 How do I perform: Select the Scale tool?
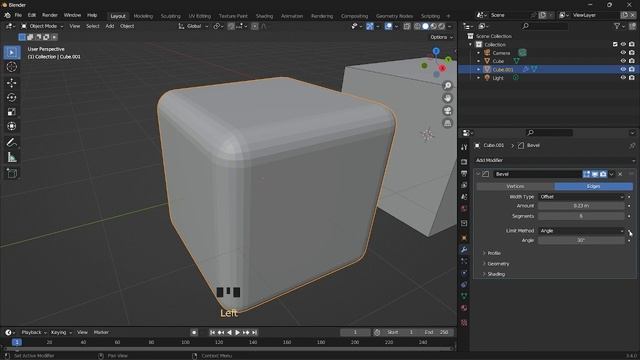[x=11, y=112]
